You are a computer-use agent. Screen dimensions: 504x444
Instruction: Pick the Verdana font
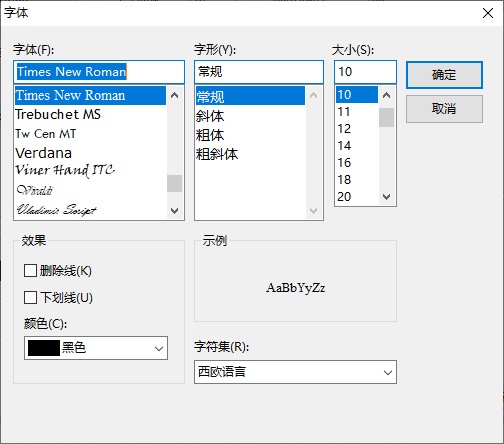point(90,153)
